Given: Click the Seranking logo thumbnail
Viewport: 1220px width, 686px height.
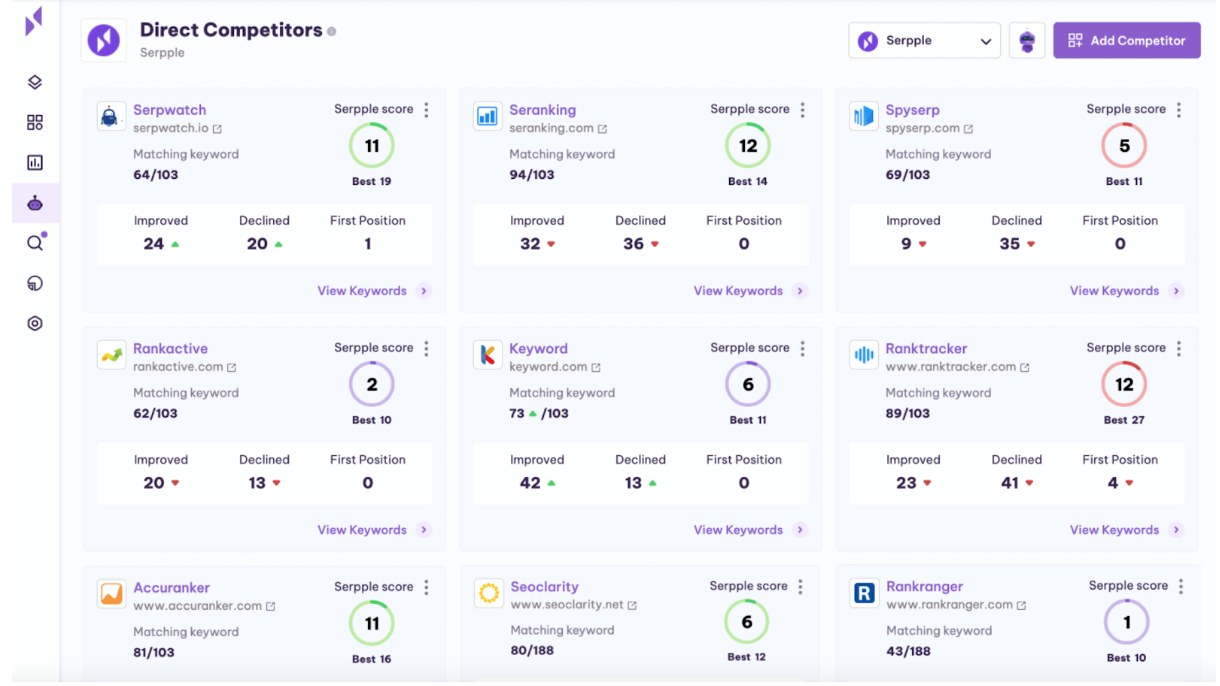Looking at the screenshot, I should tap(487, 116).
